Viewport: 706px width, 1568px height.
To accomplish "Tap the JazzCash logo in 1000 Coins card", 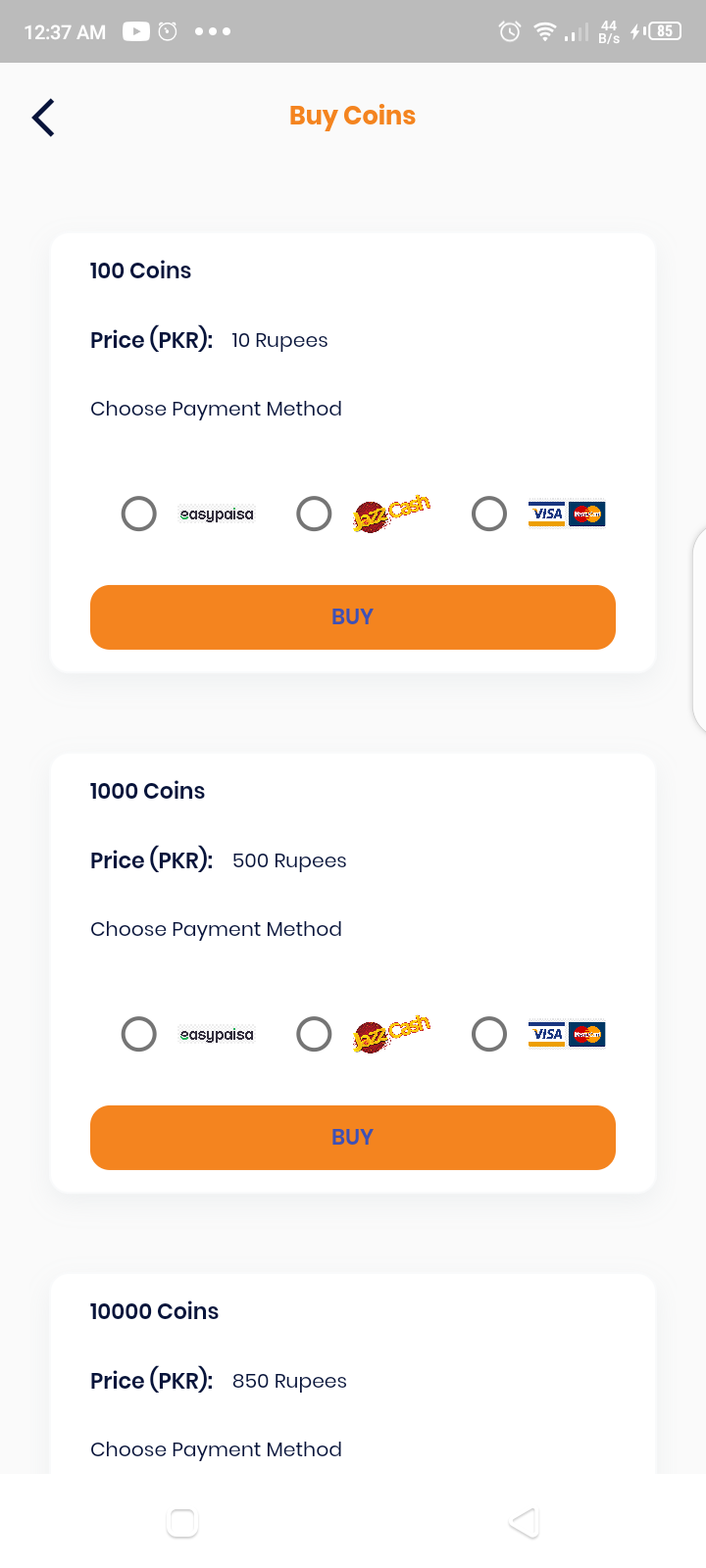I will click(x=391, y=1034).
